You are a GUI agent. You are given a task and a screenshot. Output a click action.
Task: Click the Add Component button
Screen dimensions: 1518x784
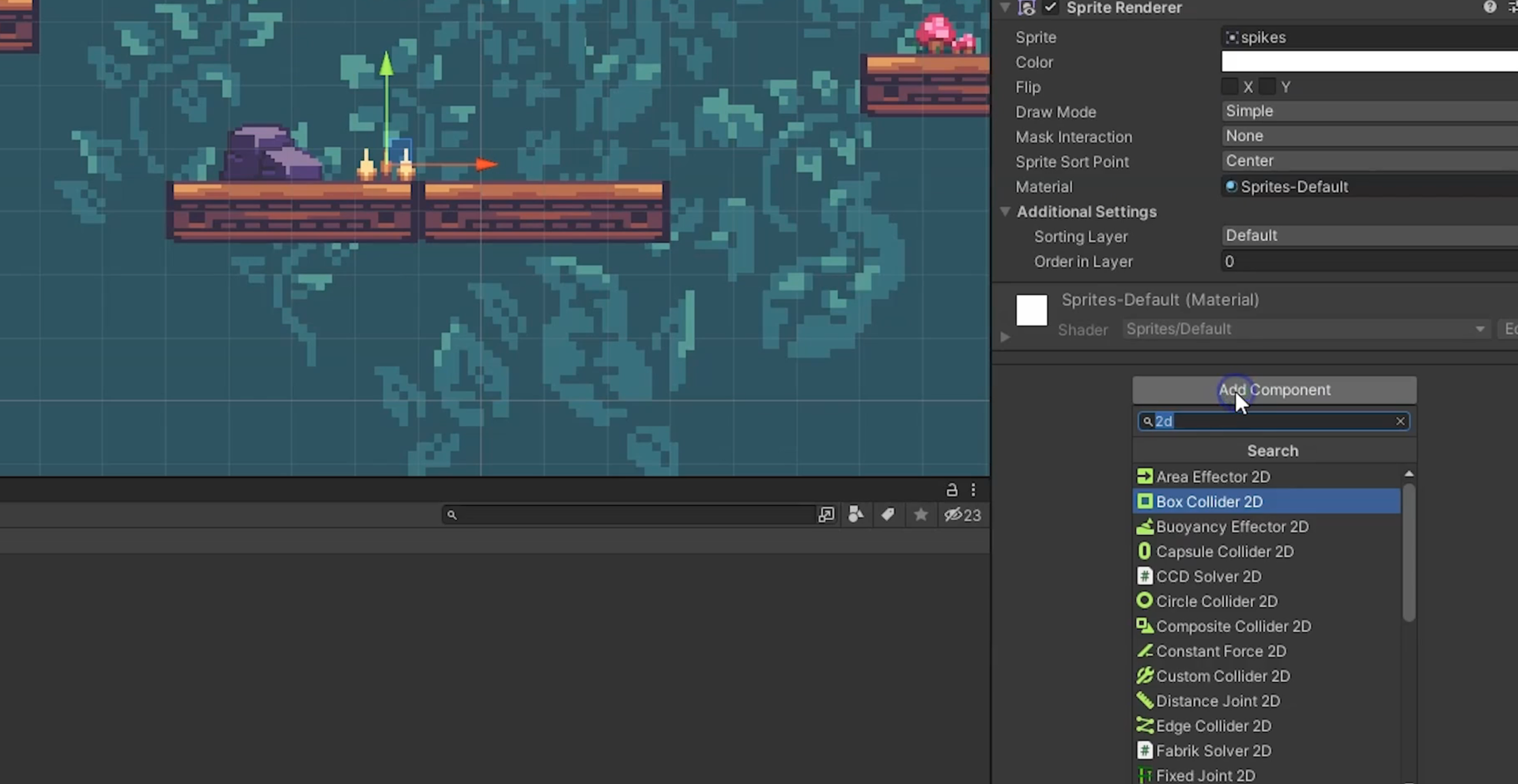(x=1274, y=390)
